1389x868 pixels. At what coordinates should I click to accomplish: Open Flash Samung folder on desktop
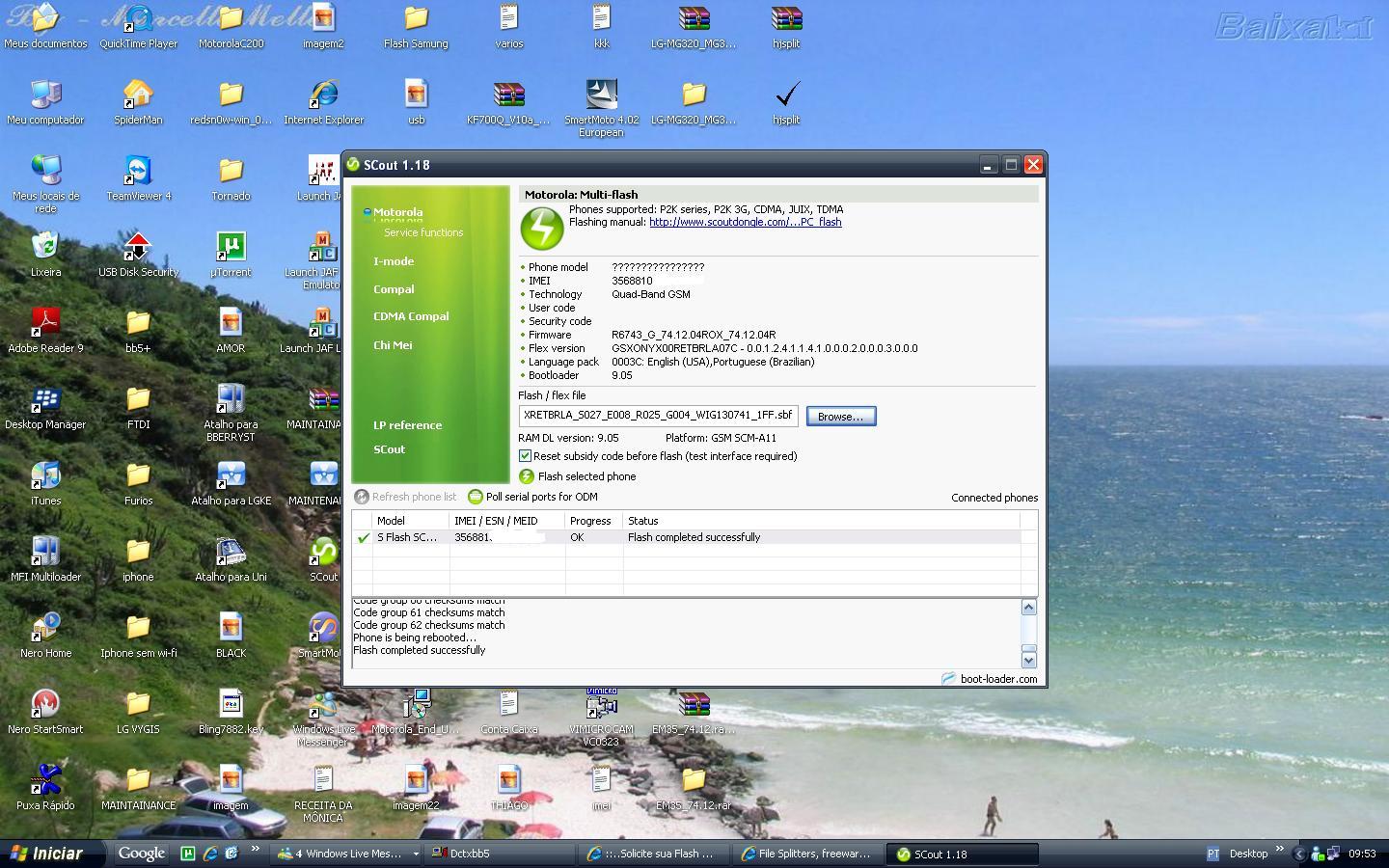[x=416, y=26]
